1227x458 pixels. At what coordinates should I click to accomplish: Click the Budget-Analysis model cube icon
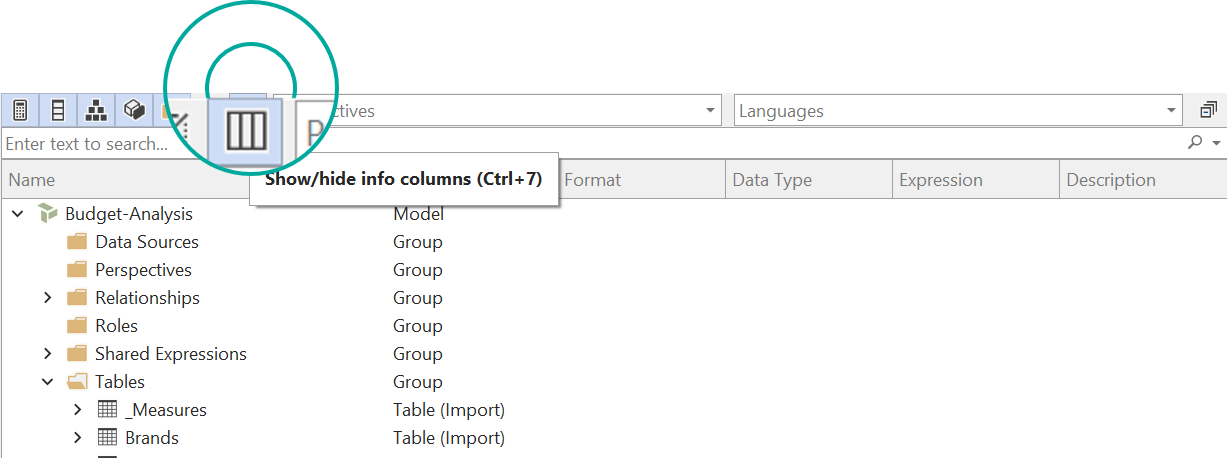47,214
